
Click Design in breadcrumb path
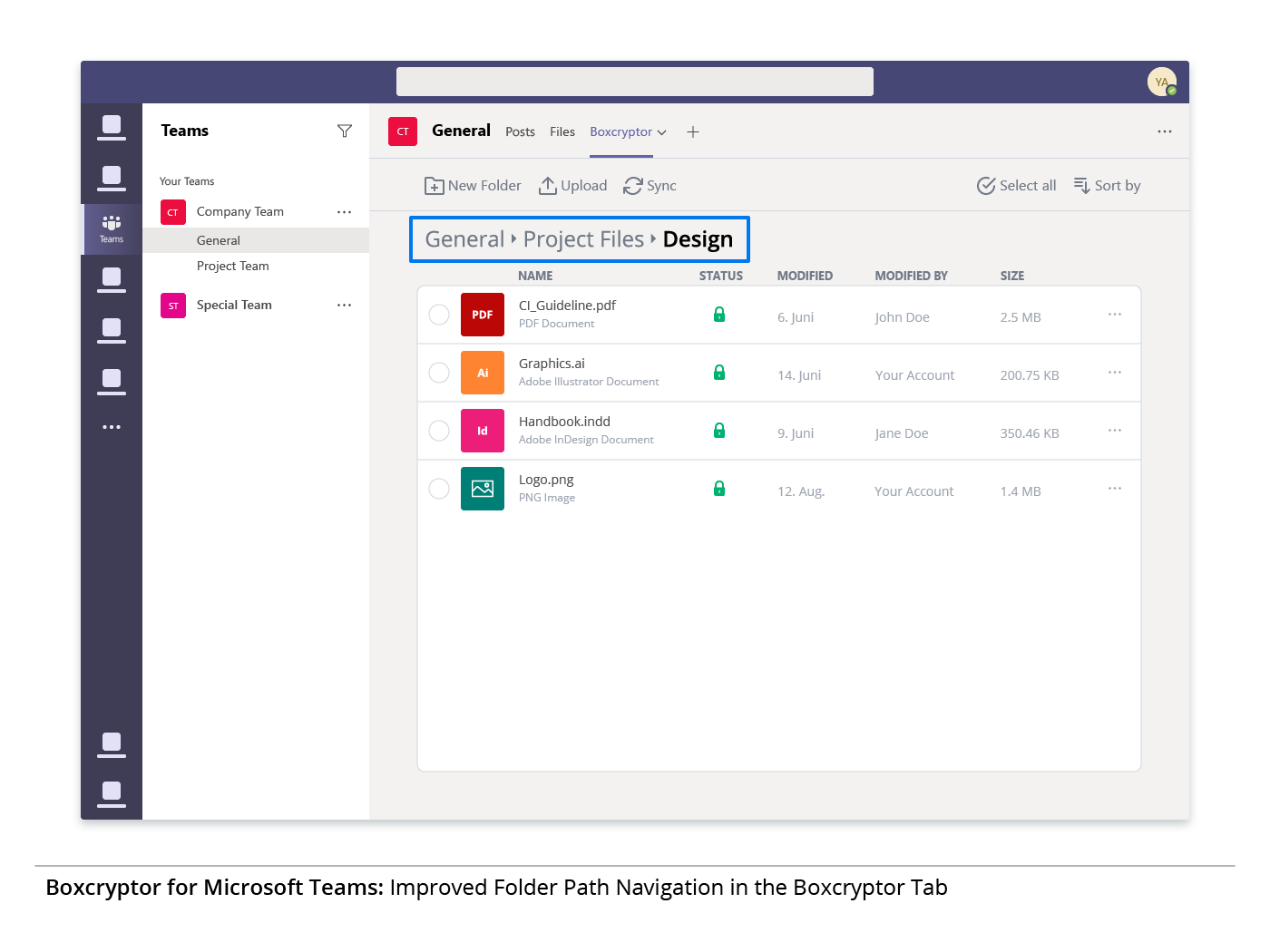coord(698,239)
